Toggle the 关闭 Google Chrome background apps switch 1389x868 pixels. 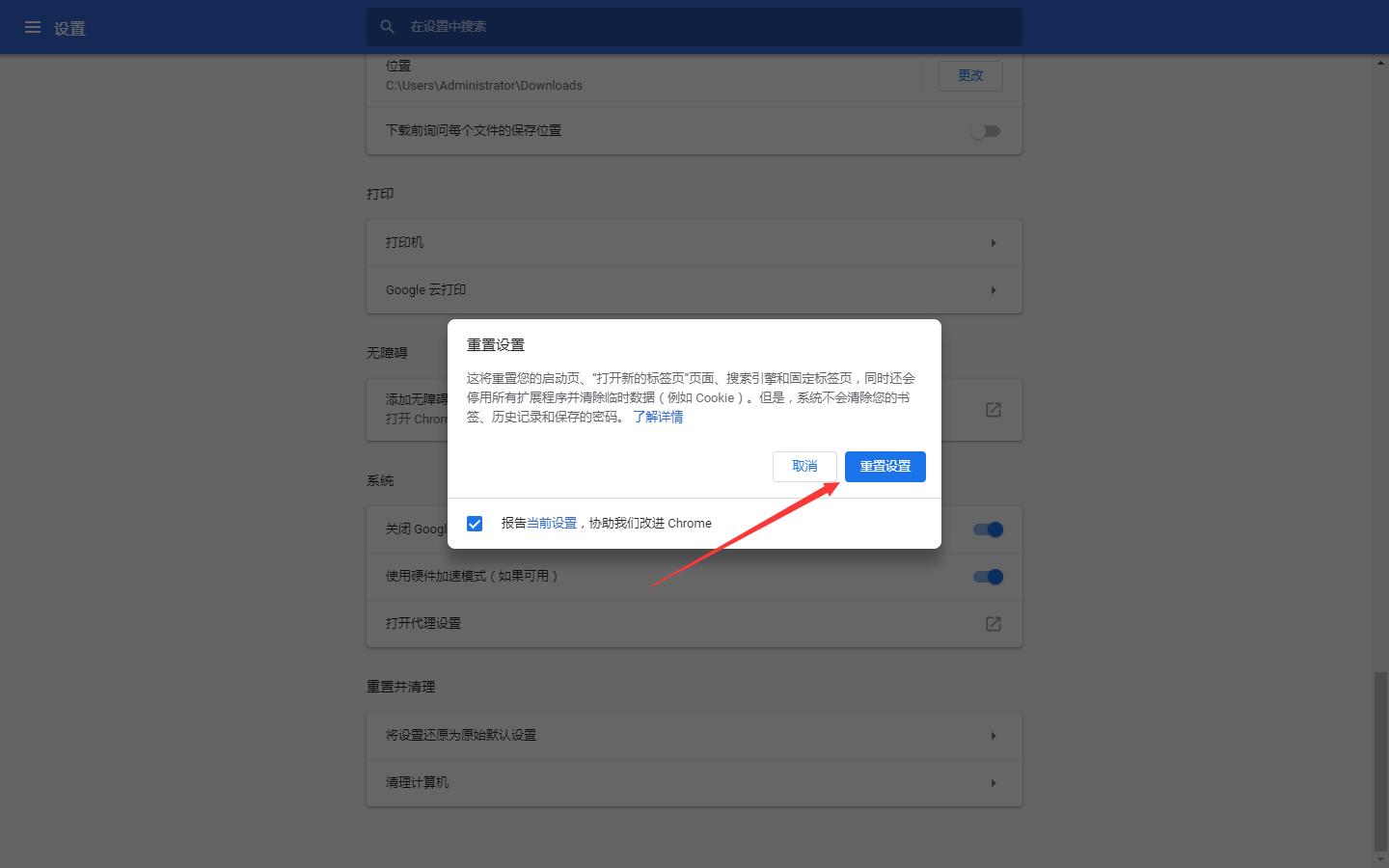[988, 529]
